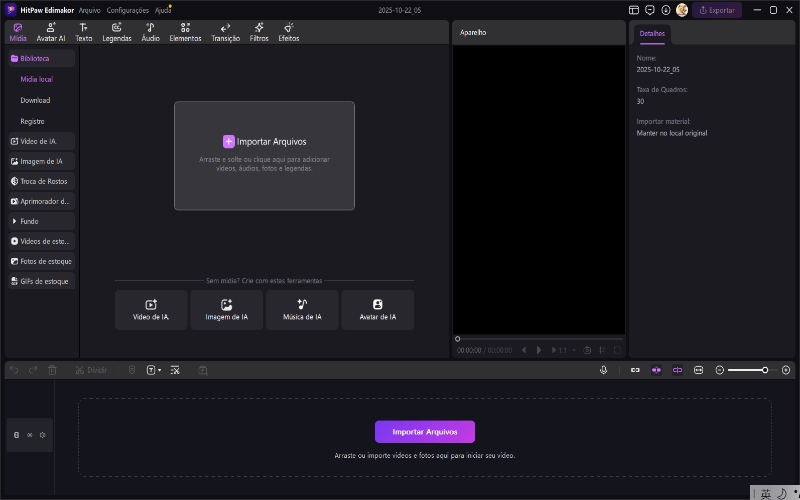This screenshot has width=800, height=500.
Task: Toggle the preview grid guides icon
Action: point(603,350)
